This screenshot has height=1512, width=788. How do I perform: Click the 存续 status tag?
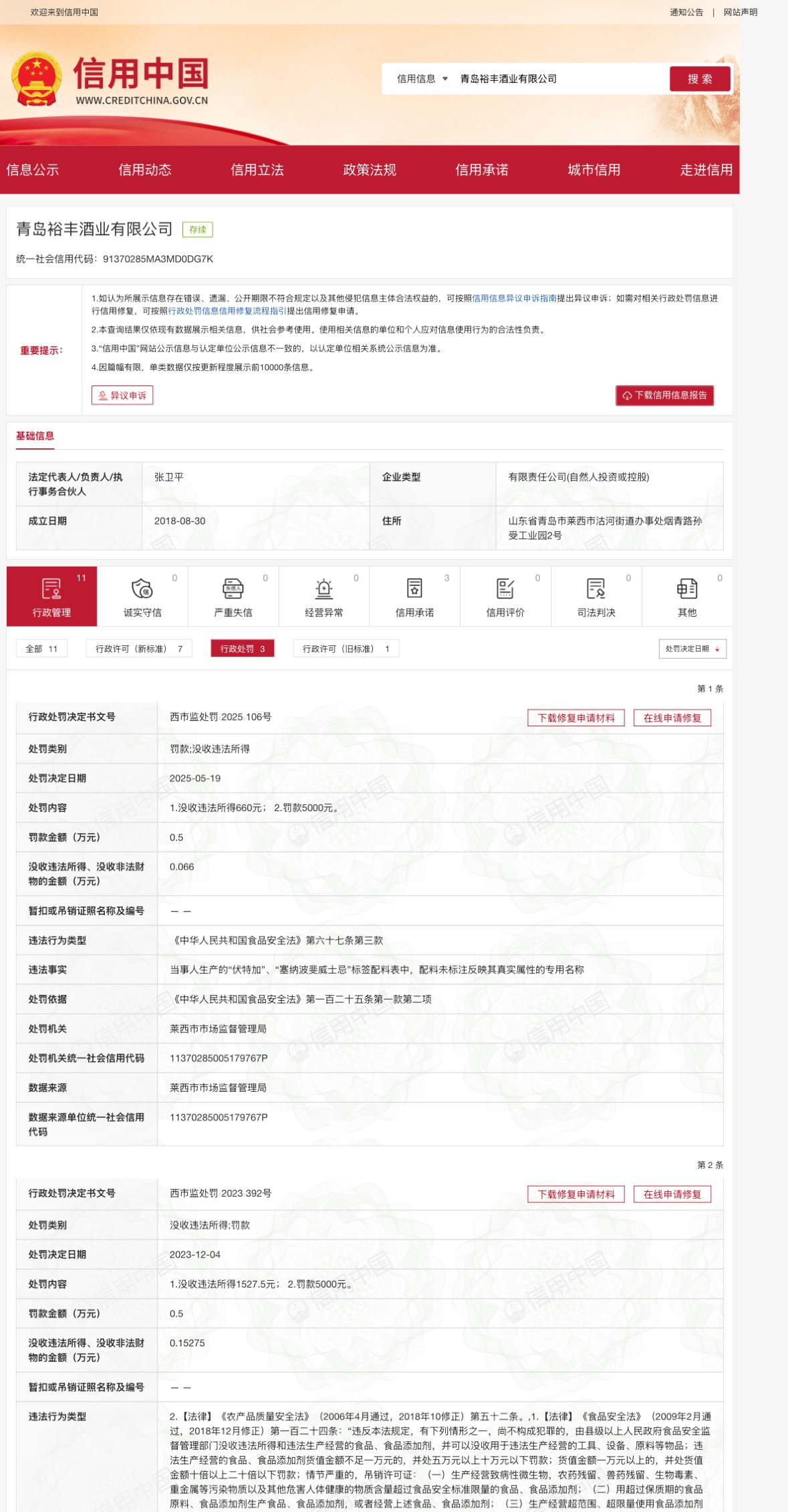point(198,230)
